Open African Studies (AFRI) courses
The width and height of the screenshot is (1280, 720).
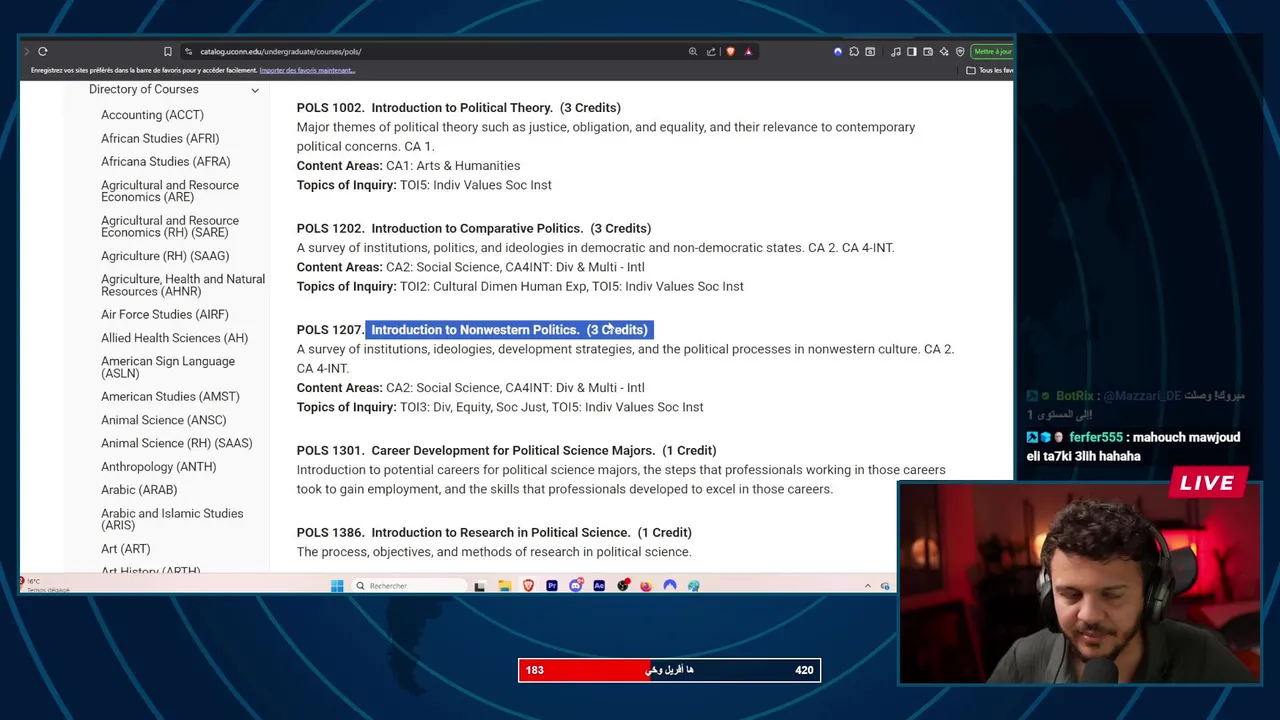point(160,138)
